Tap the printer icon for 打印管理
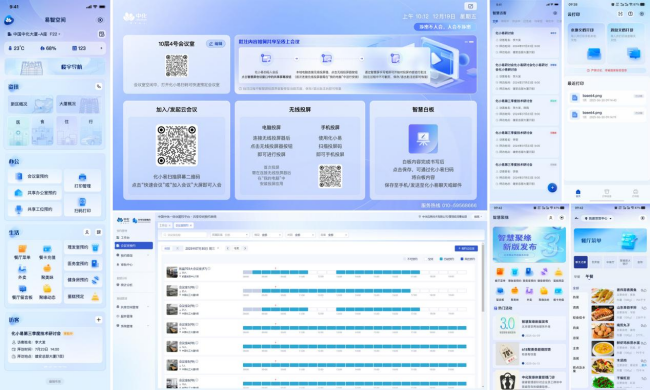Screen dimensions: 650x390 click(82, 177)
